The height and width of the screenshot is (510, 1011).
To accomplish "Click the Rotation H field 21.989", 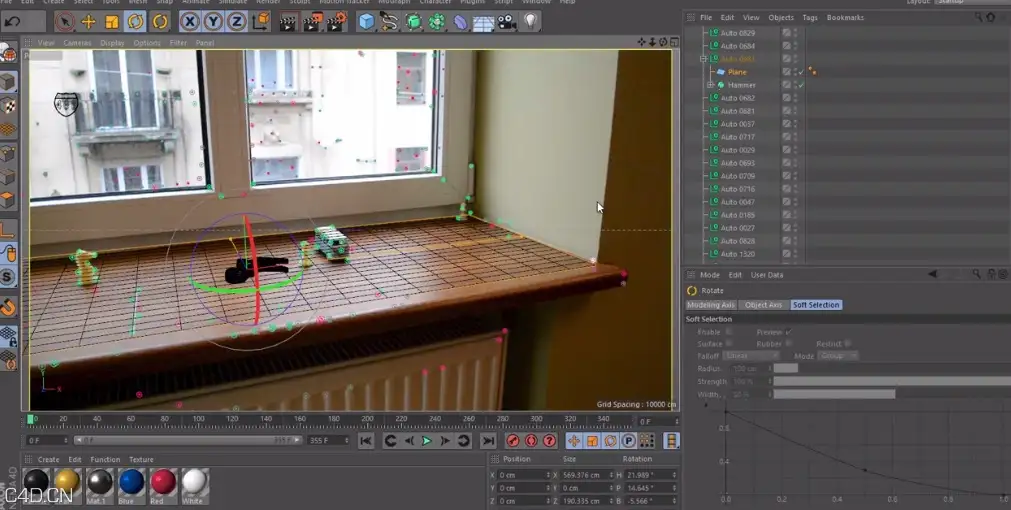I will [651, 475].
